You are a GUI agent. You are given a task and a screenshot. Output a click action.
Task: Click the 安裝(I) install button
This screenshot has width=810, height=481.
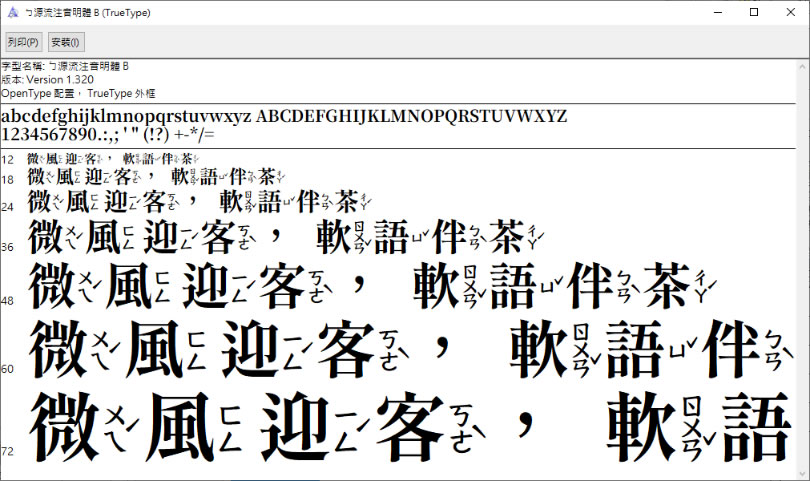click(66, 42)
